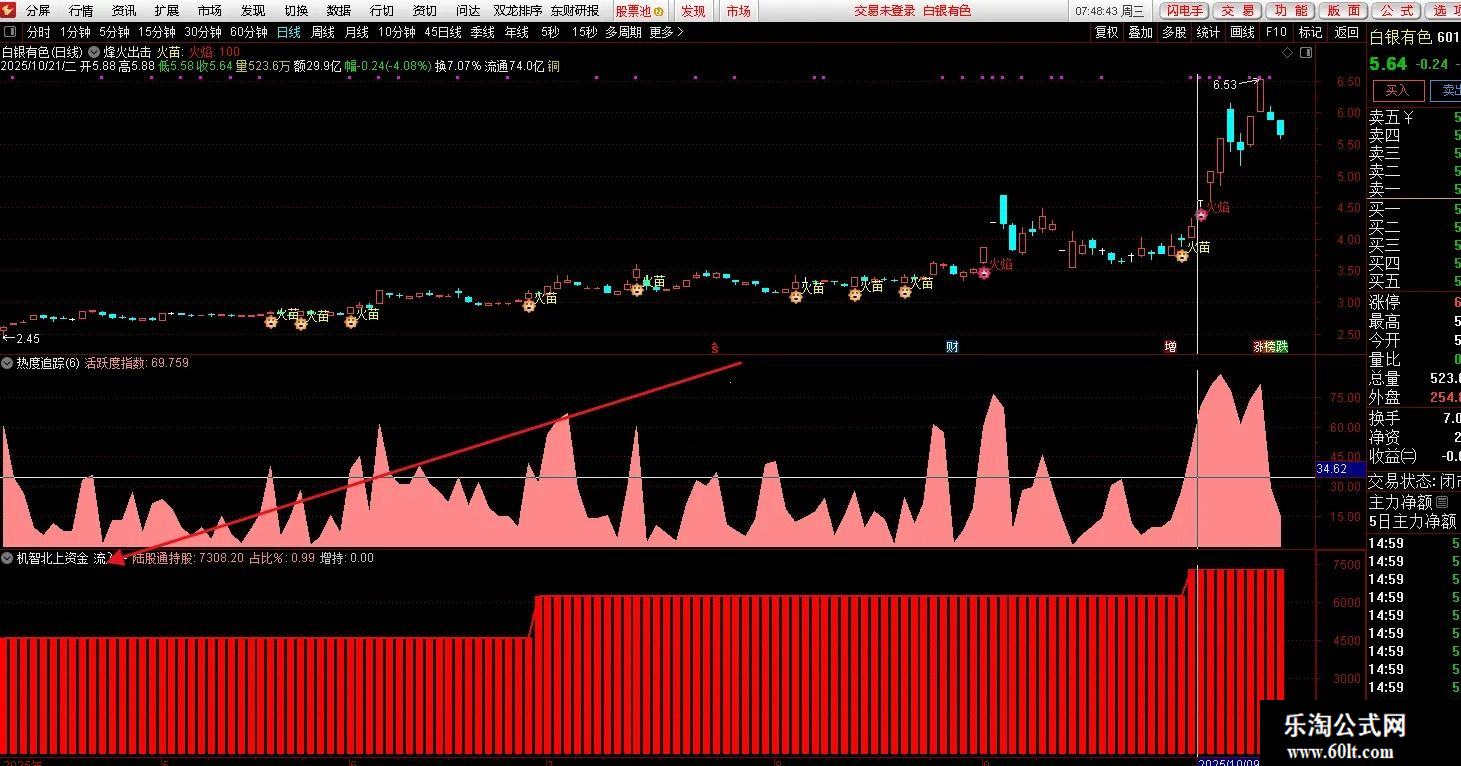This screenshot has height=766, width=1461.
Task: Switch to 45日线 period
Action: coord(443,32)
